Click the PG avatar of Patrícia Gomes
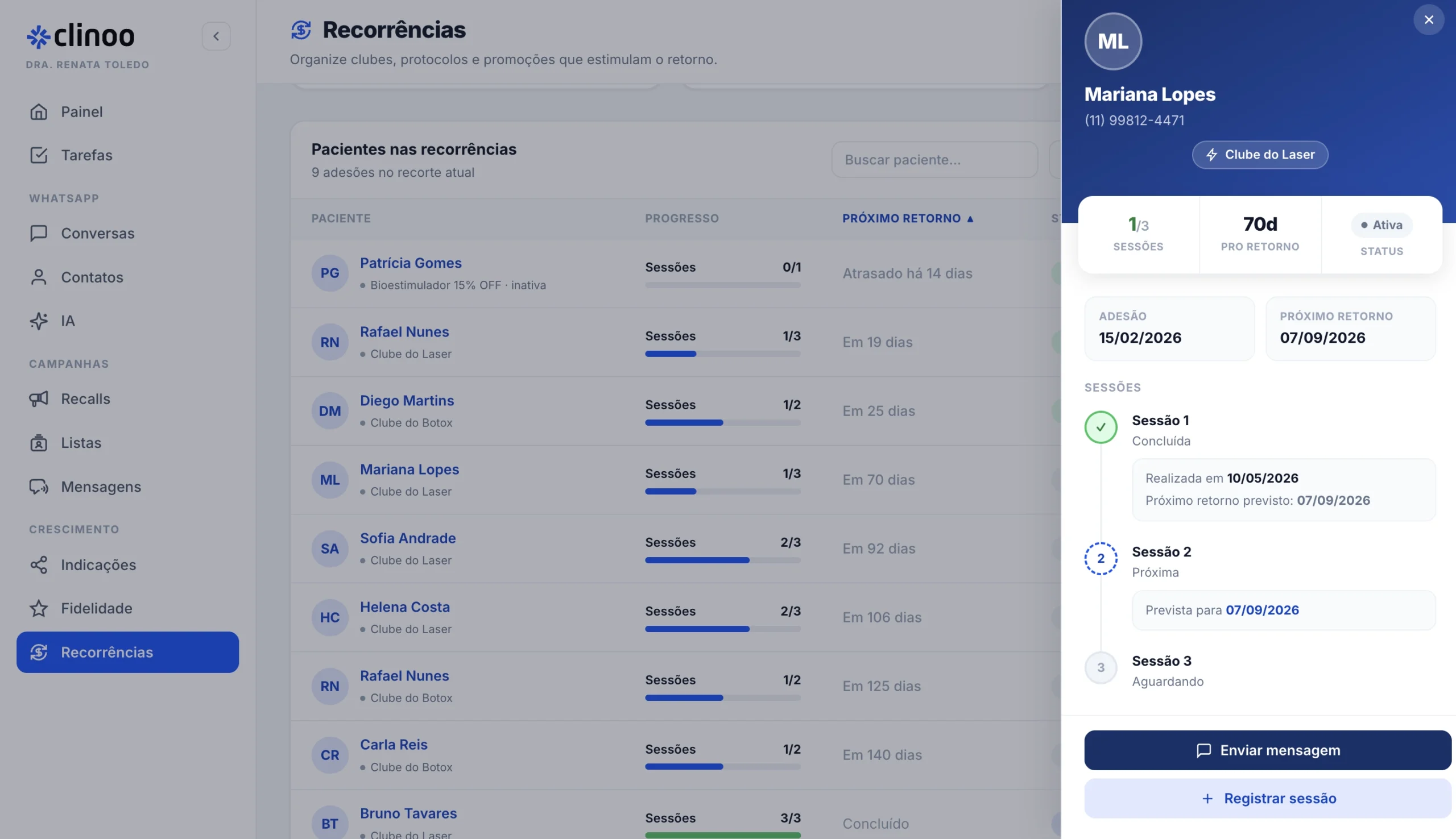 pyautogui.click(x=330, y=273)
